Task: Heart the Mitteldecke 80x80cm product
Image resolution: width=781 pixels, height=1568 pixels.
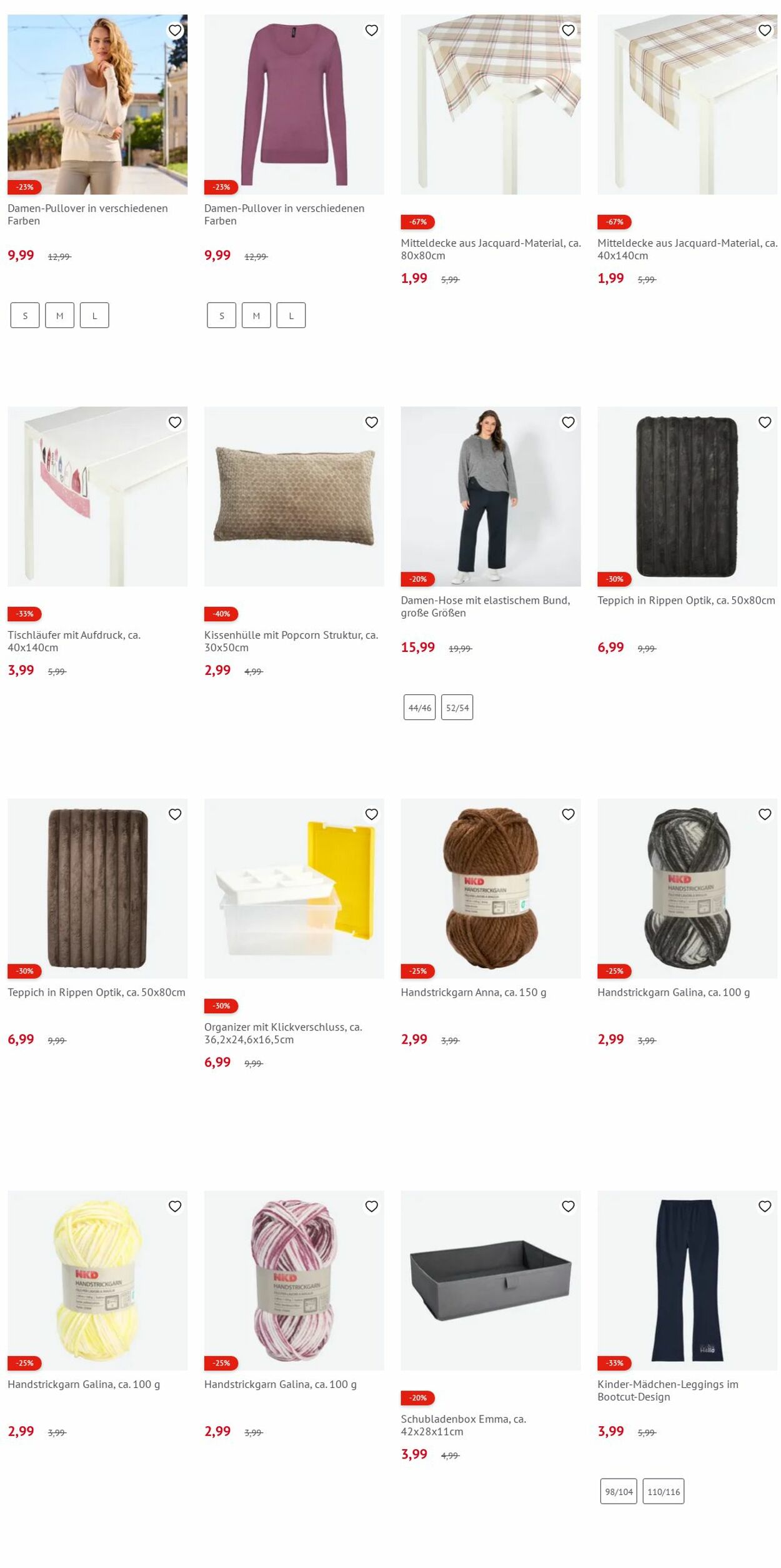Action: 568,31
